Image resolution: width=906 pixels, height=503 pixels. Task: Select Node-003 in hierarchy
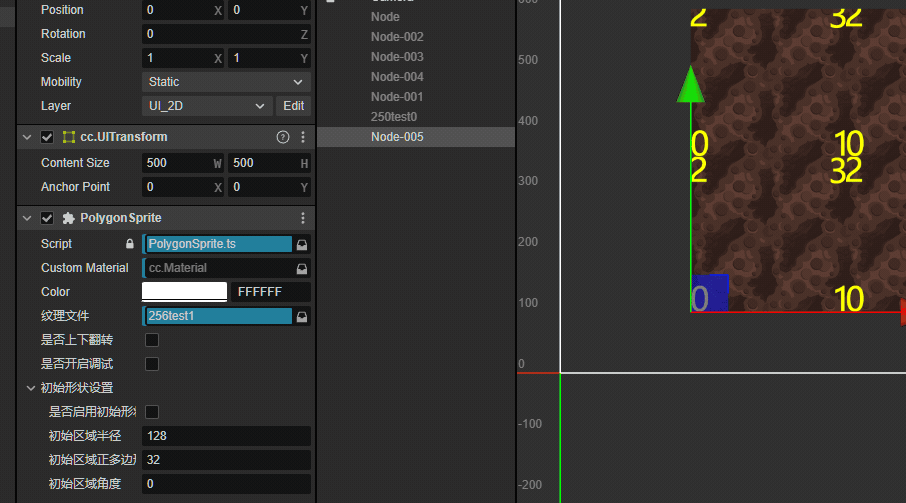(x=397, y=57)
